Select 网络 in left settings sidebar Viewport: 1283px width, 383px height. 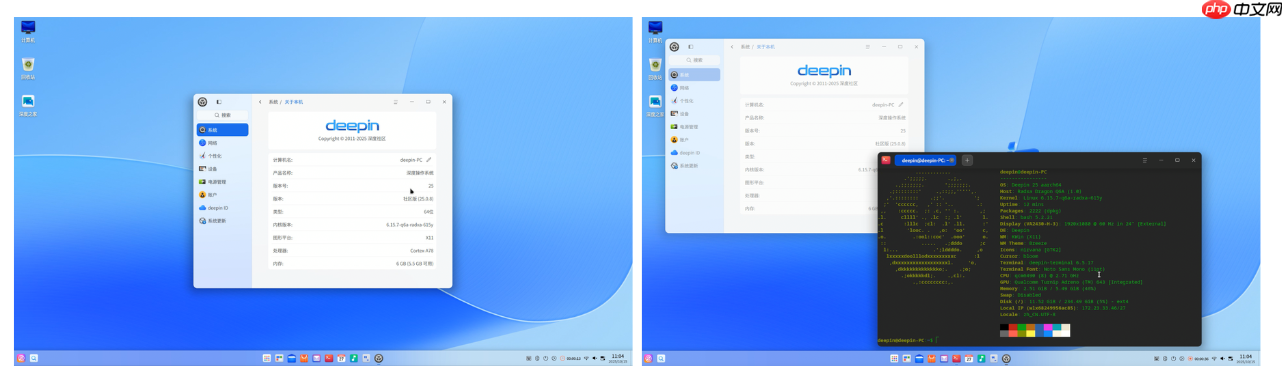(222, 143)
